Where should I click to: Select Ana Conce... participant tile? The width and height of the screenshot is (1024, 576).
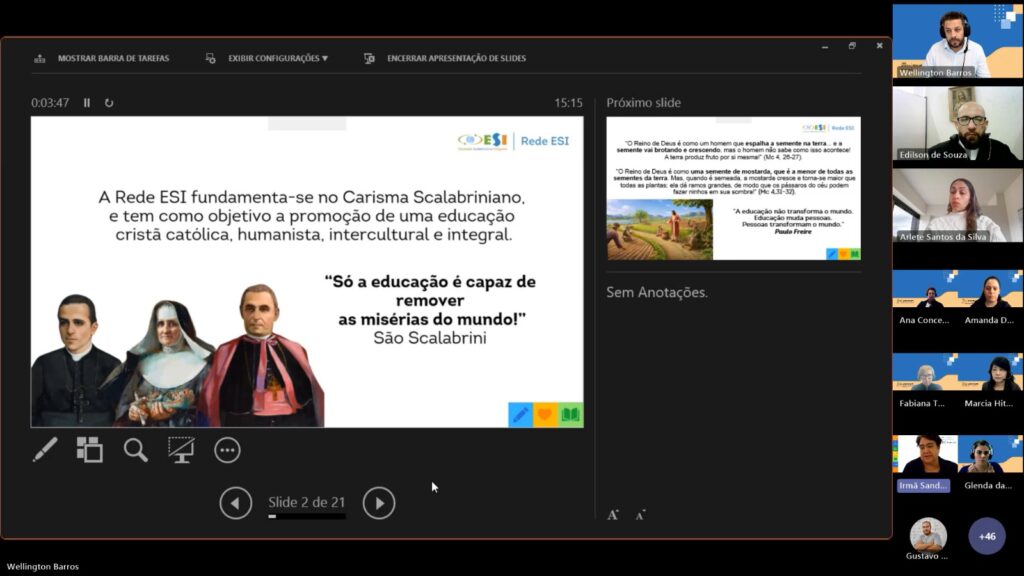[925, 298]
